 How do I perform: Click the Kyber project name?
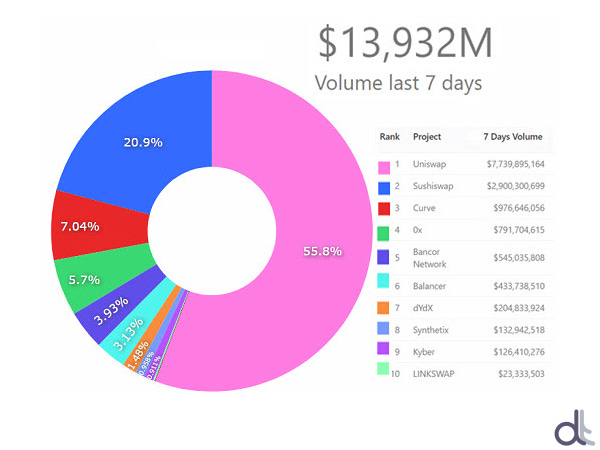[x=424, y=352]
